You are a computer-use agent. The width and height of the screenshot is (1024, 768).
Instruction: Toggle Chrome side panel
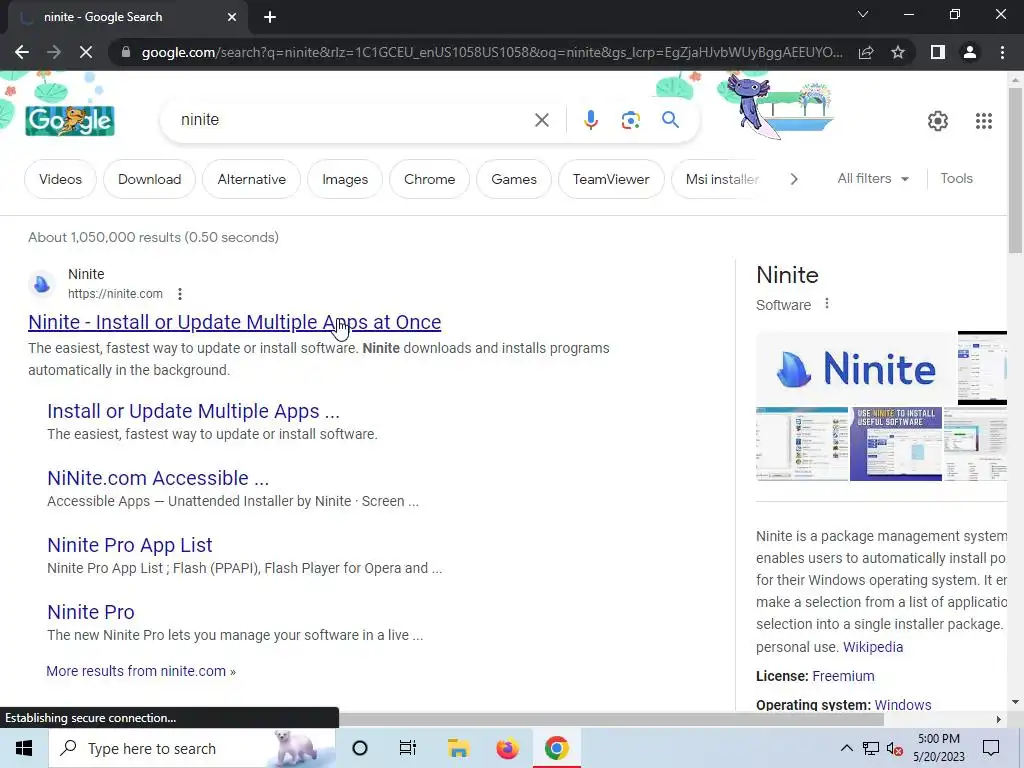pyautogui.click(x=938, y=52)
